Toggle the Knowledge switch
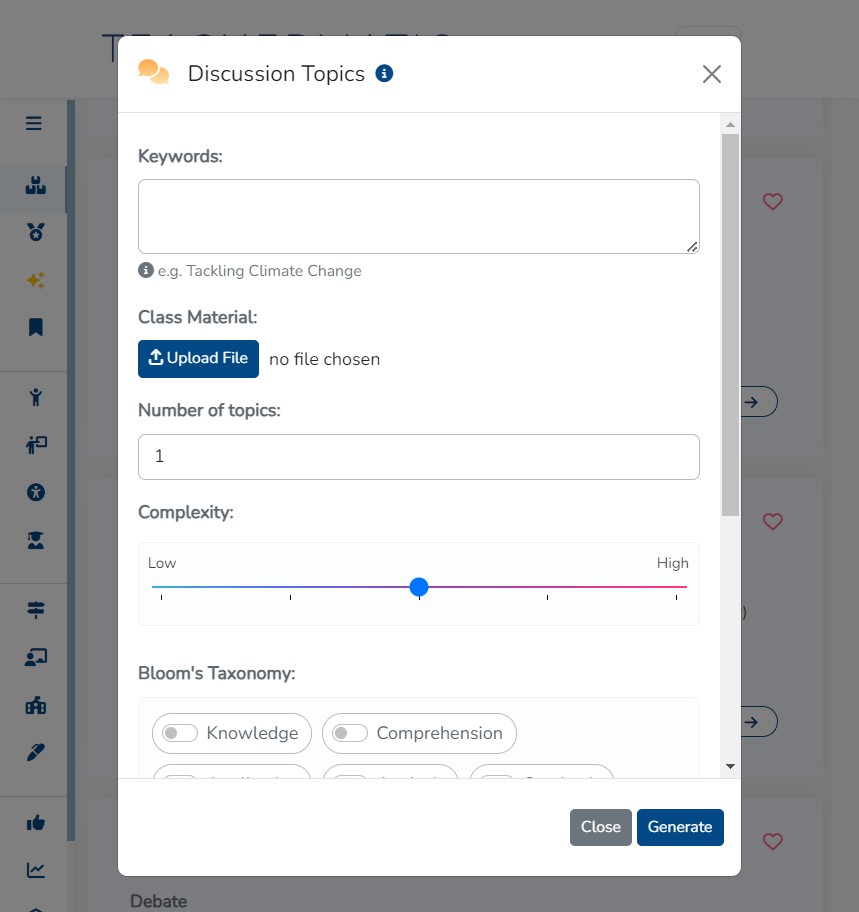The width and height of the screenshot is (859, 912). (x=180, y=733)
